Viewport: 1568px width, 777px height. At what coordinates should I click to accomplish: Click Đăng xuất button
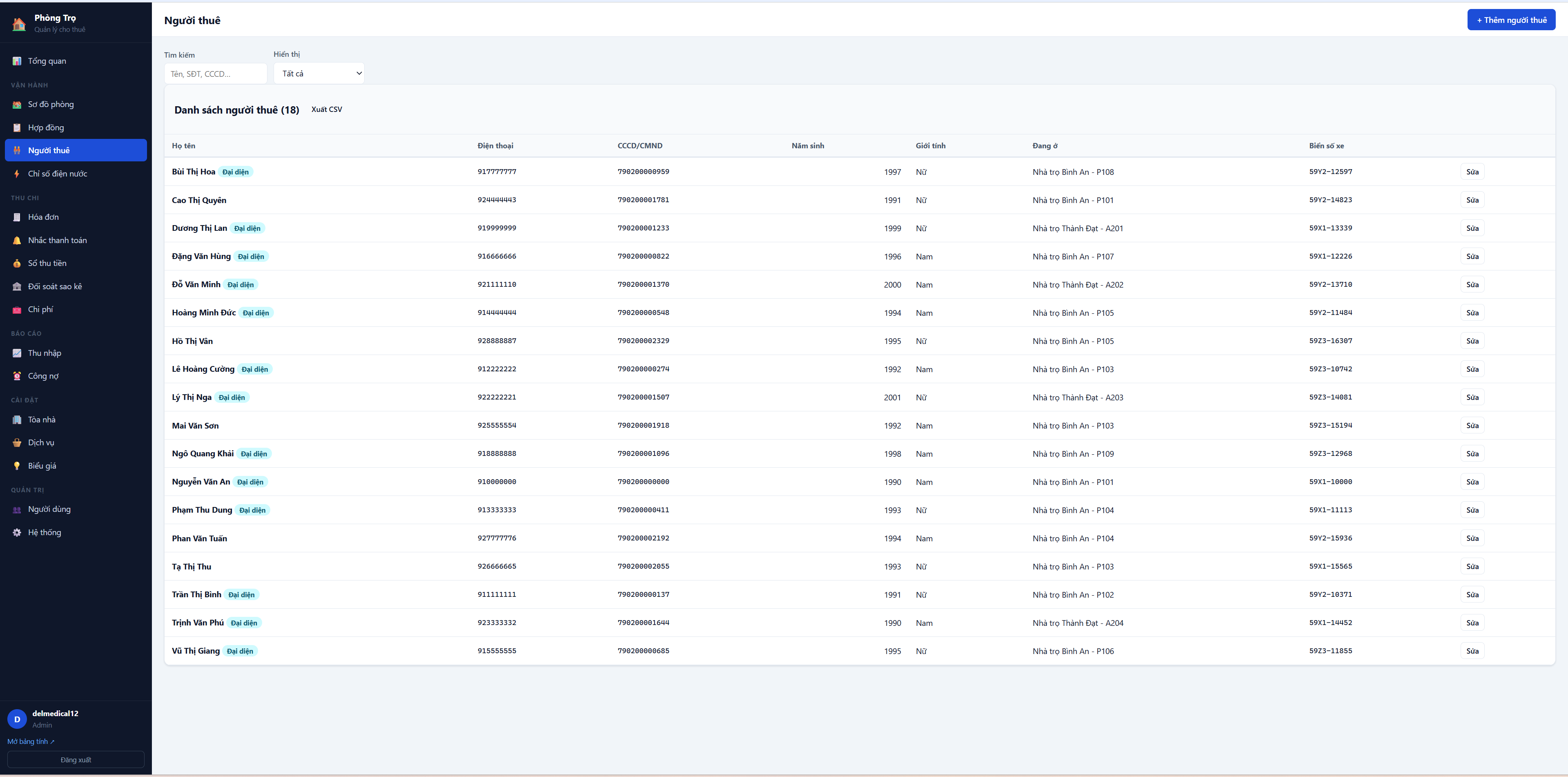(76, 759)
